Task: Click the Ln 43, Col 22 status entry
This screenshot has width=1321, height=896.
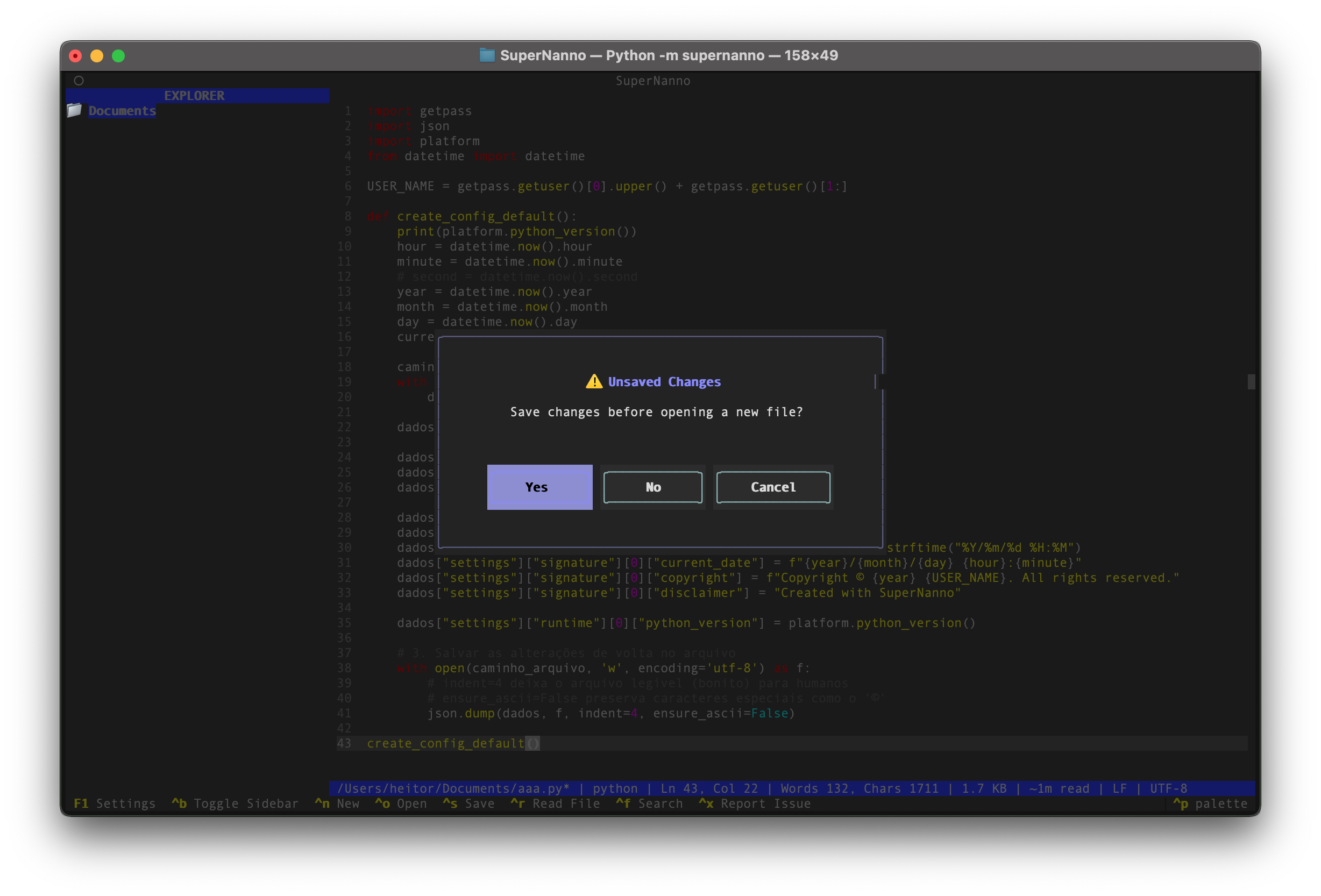Action: pos(709,788)
